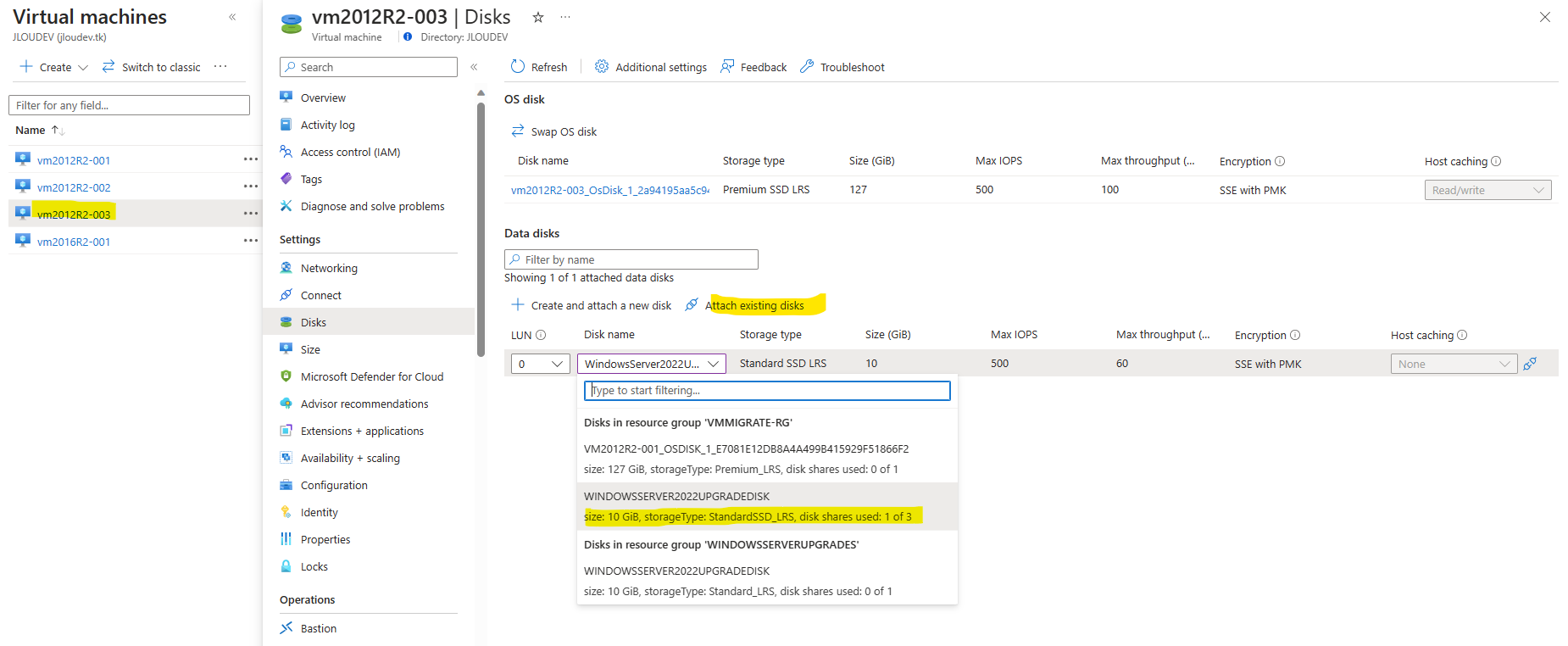
Task: Collapse the resource menu with double chevron
Action: (x=474, y=67)
